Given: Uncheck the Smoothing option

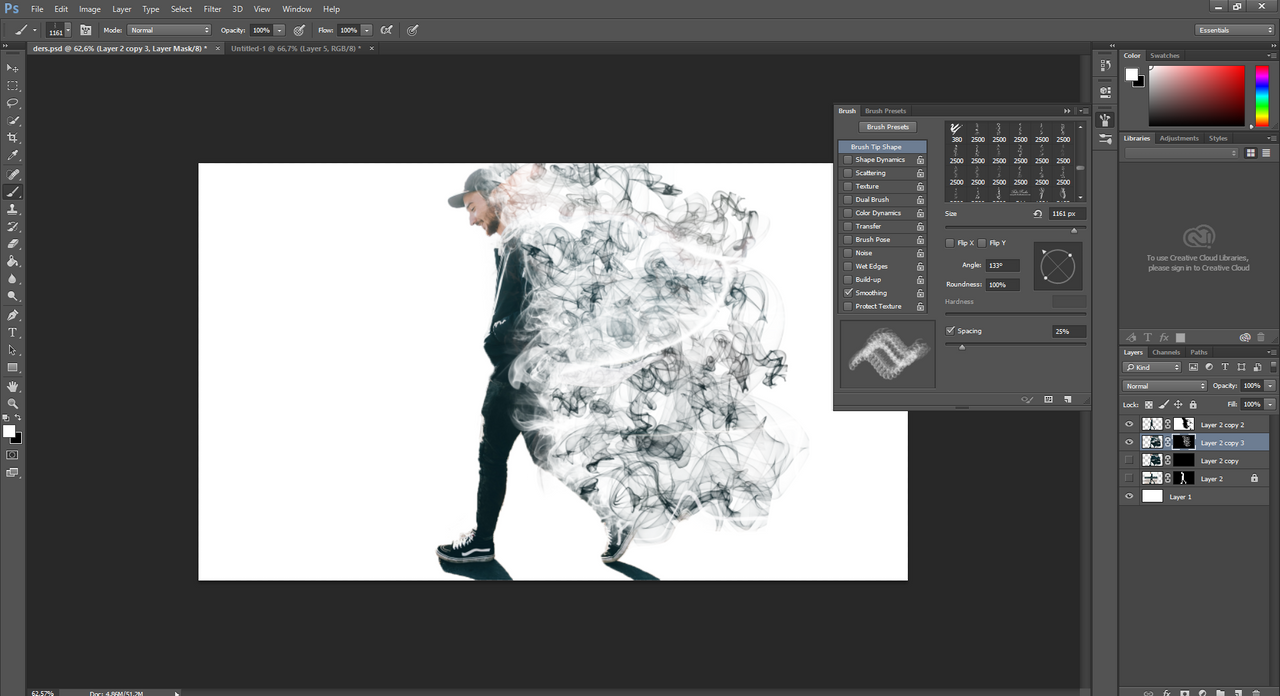Looking at the screenshot, I should 848,293.
